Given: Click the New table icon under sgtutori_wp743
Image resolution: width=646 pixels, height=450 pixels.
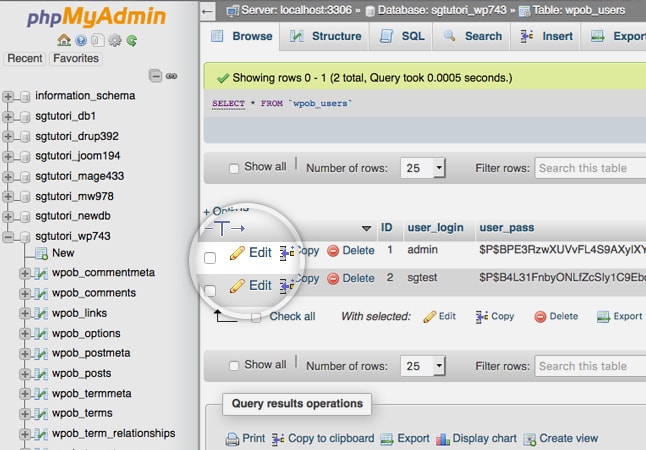Looking at the screenshot, I should tap(41, 253).
